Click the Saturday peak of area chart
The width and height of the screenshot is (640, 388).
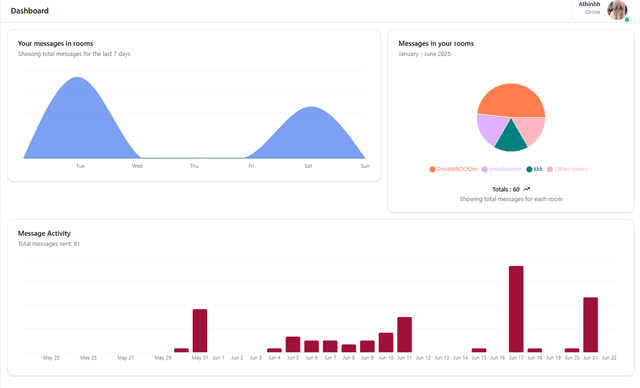[311, 108]
